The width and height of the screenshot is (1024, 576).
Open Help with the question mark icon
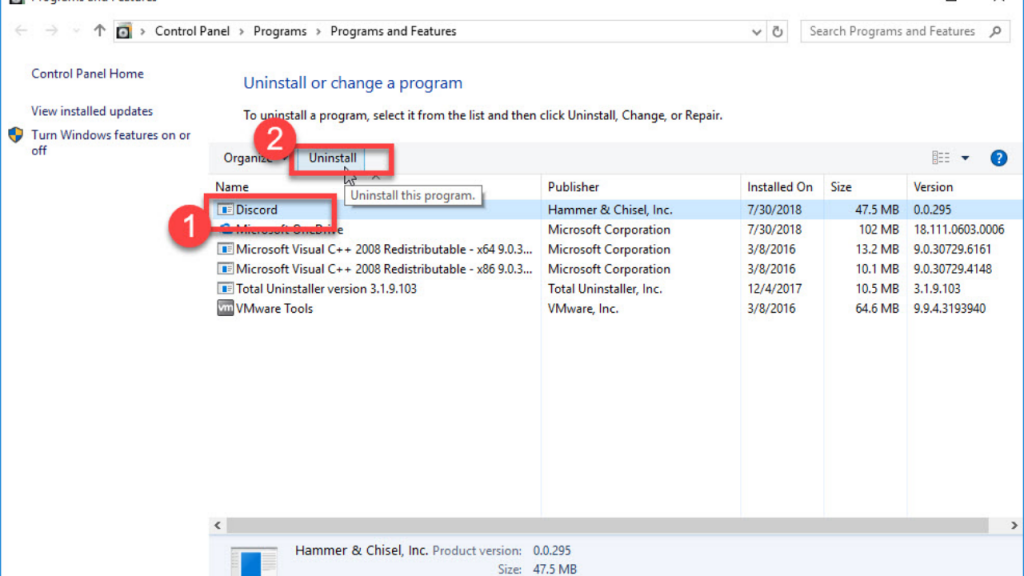pyautogui.click(x=999, y=158)
